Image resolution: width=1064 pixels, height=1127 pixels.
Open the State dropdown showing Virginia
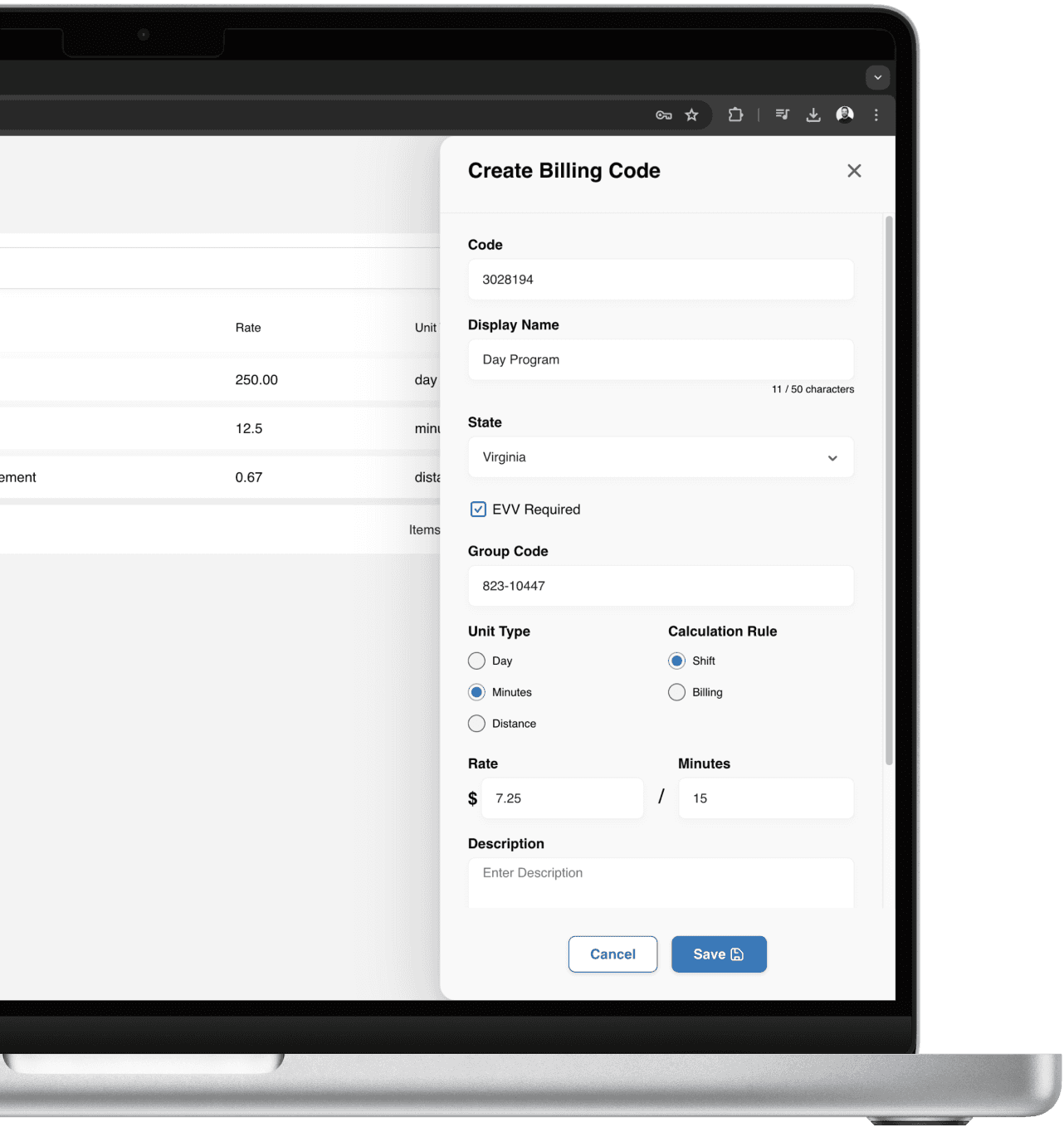point(660,457)
